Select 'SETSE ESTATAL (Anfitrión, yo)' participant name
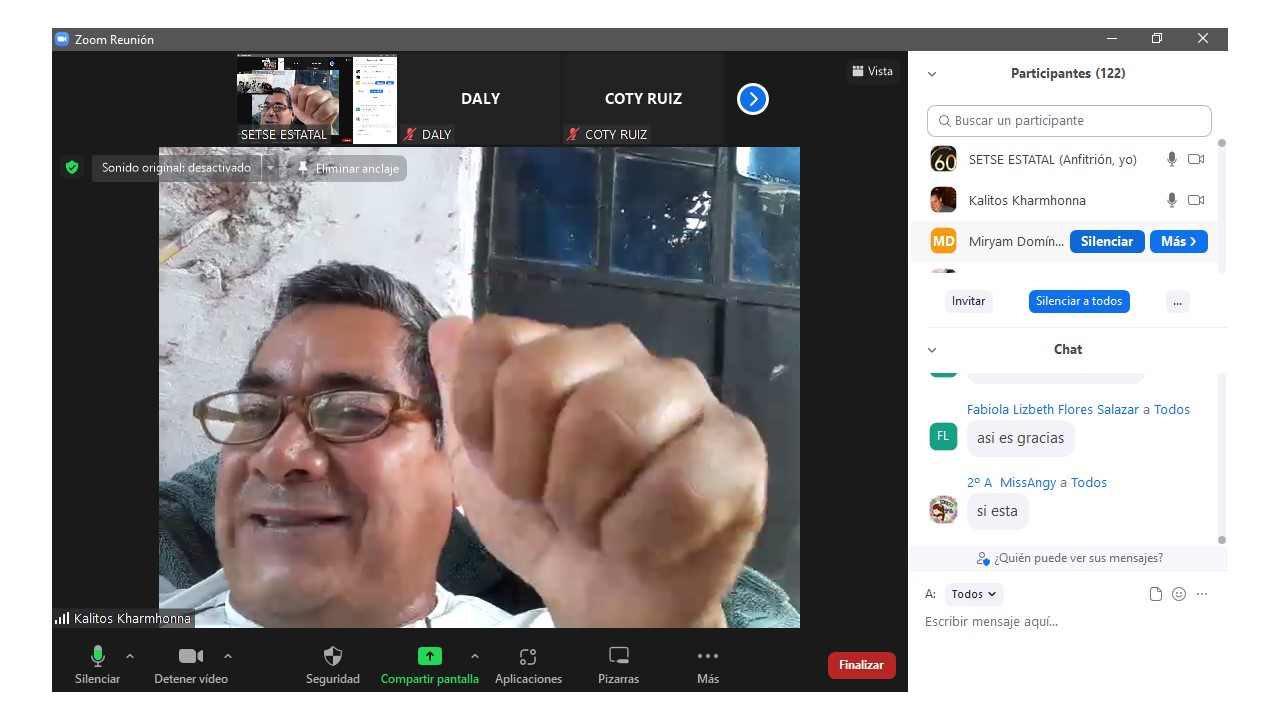The height and width of the screenshot is (720, 1280). 1053,159
